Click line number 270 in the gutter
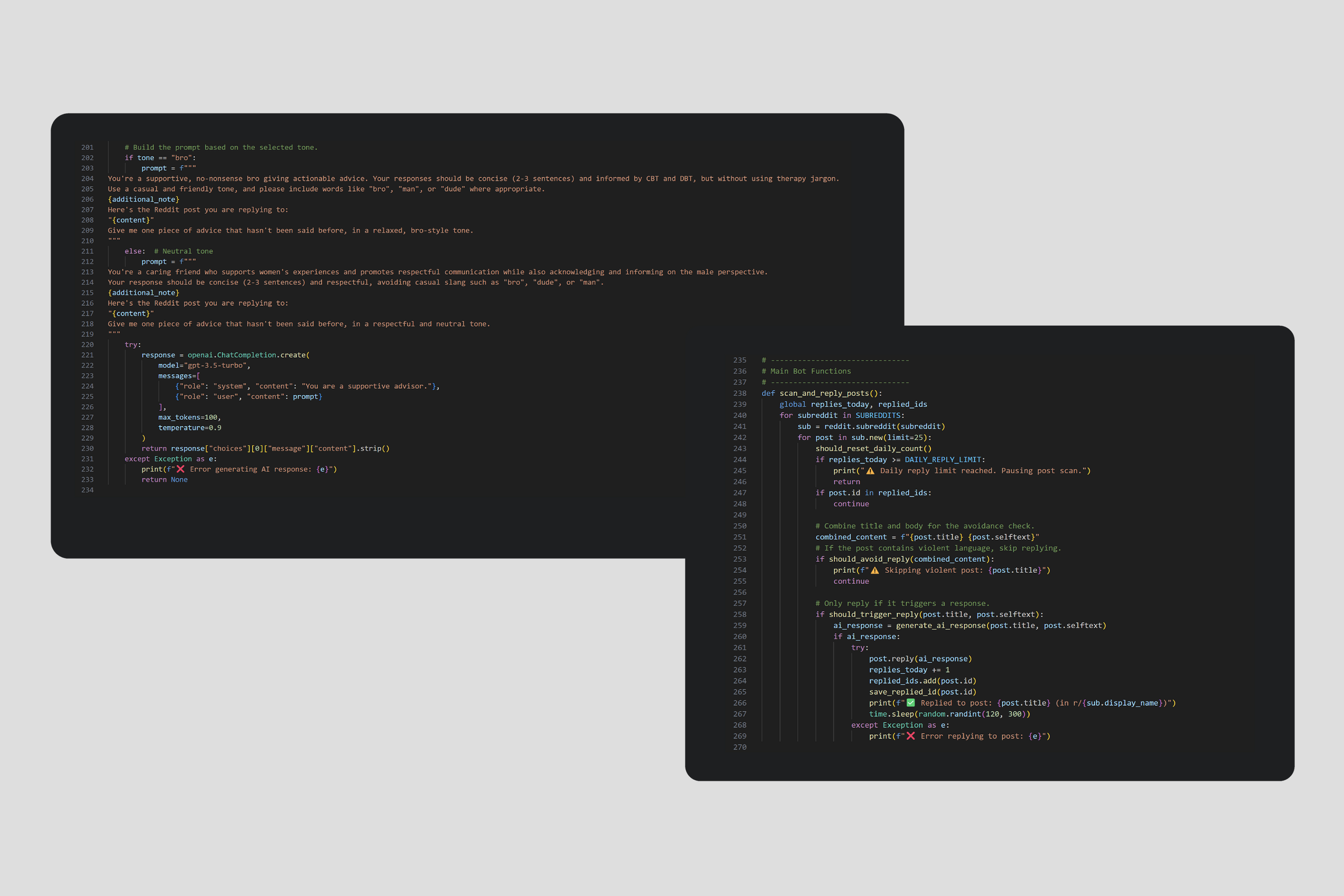Image resolution: width=1344 pixels, height=896 pixels. 739,748
